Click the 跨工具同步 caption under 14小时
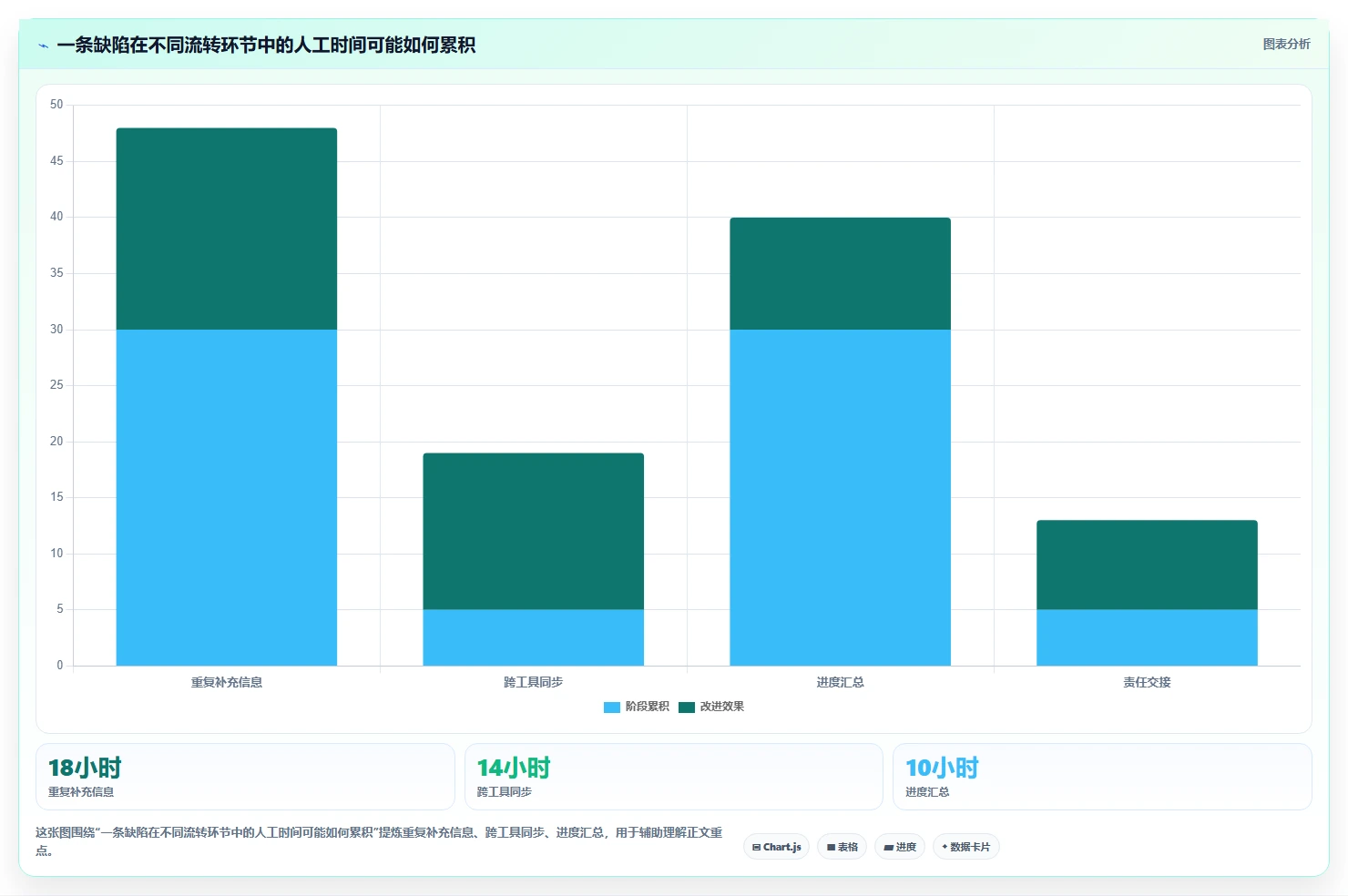 point(505,792)
